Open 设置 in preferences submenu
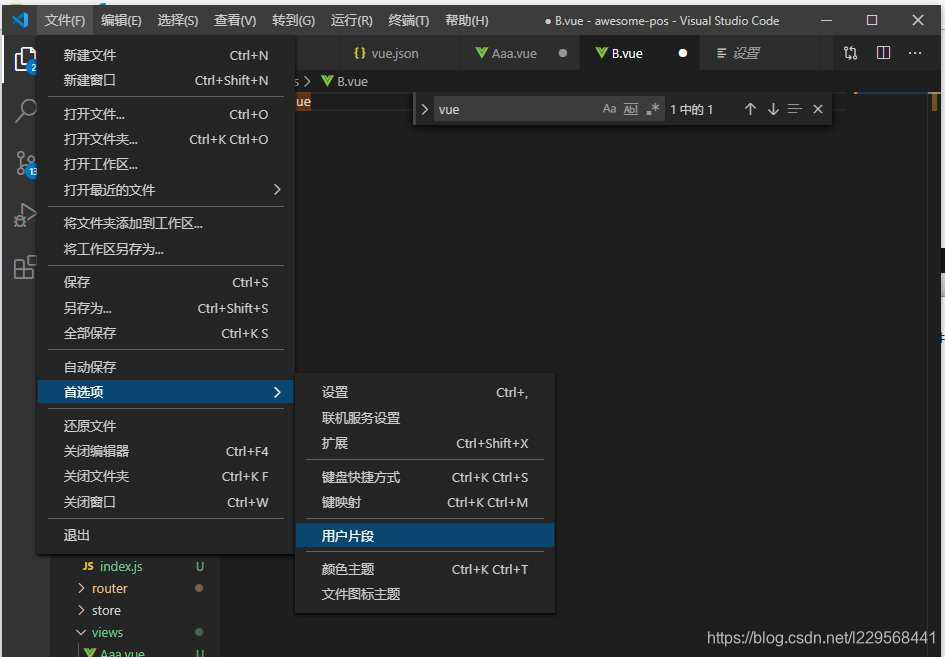The height and width of the screenshot is (657, 945). (x=425, y=392)
